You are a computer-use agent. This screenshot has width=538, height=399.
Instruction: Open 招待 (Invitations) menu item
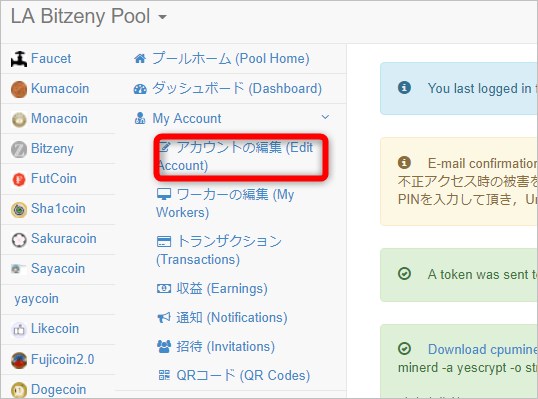click(225, 347)
